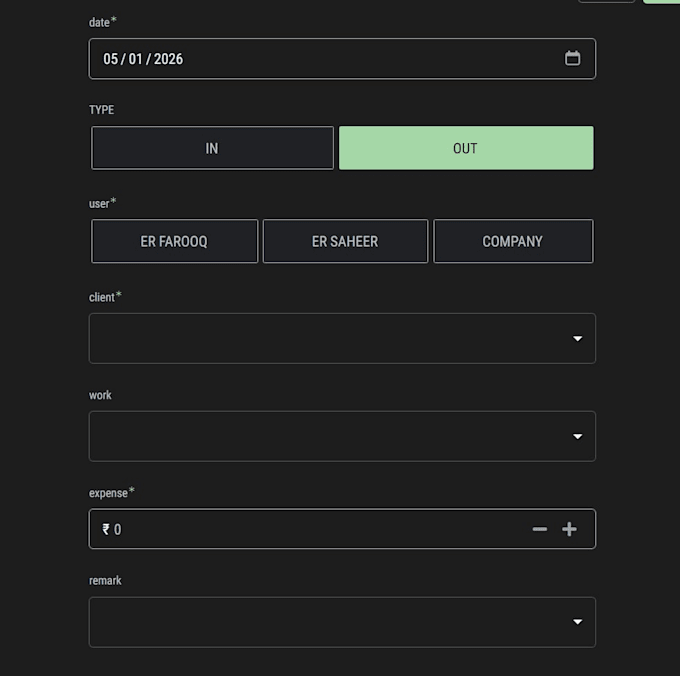Screen dimensions: 680x676
Task: Click the year part 2026 in date
Action: coord(168,59)
